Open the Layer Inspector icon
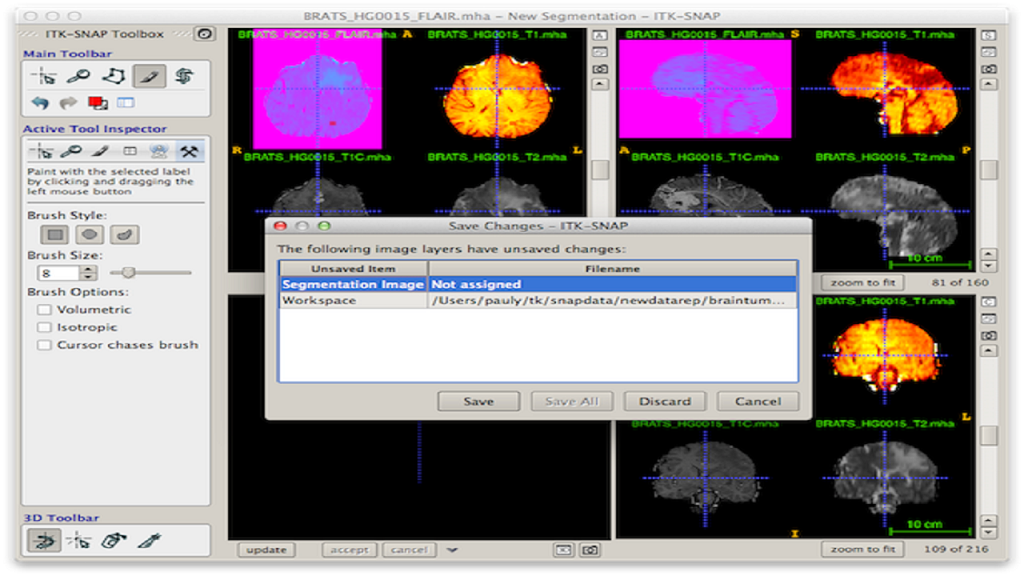 coord(125,102)
